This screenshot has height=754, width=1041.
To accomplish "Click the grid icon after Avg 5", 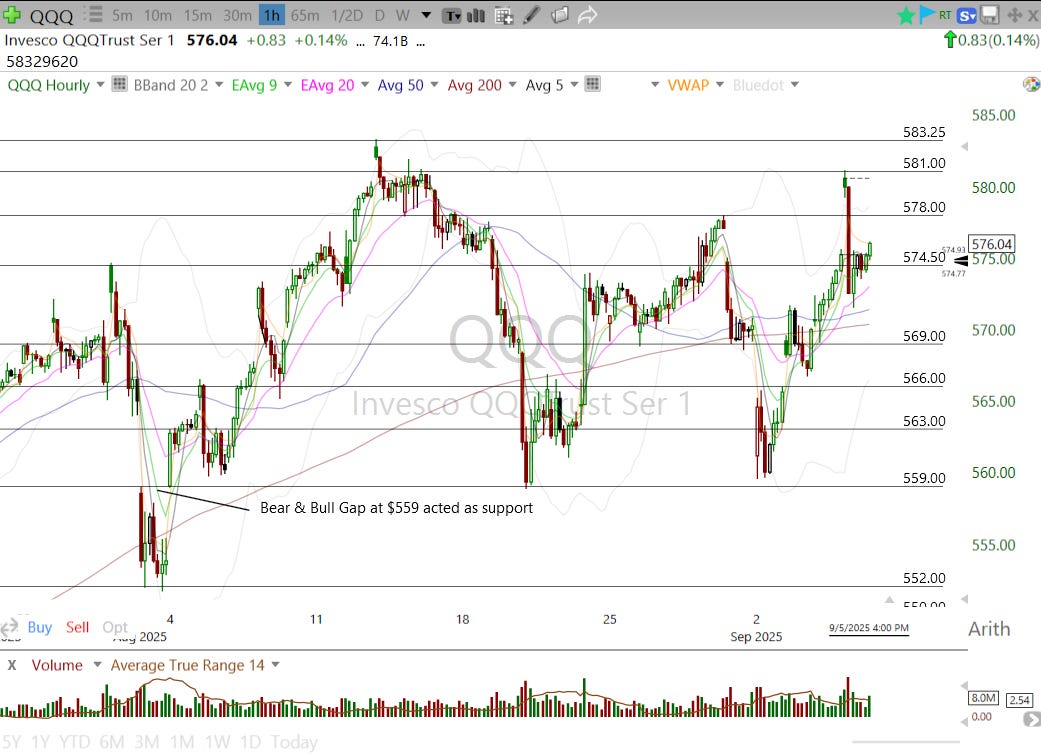I will coord(592,84).
